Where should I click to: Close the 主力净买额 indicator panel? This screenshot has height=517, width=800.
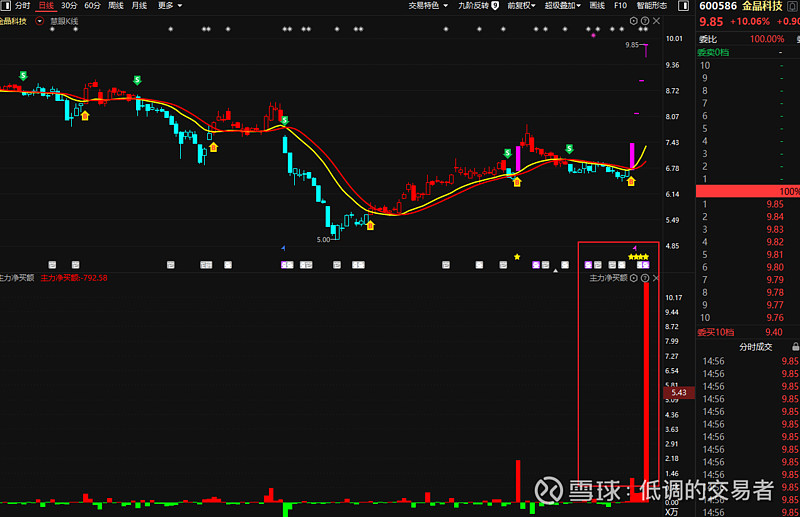pos(656,278)
